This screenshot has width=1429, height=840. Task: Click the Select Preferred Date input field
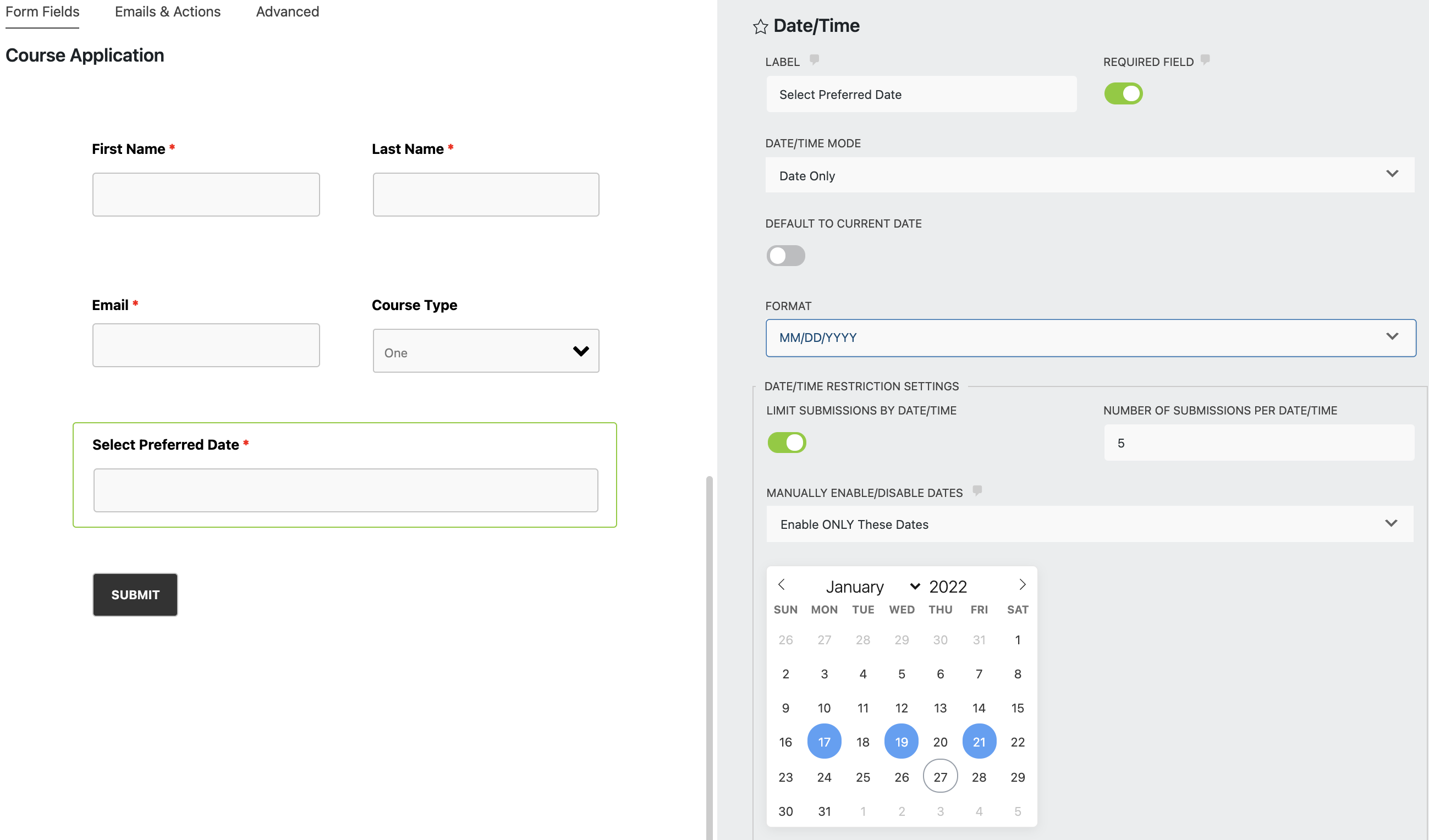(345, 490)
